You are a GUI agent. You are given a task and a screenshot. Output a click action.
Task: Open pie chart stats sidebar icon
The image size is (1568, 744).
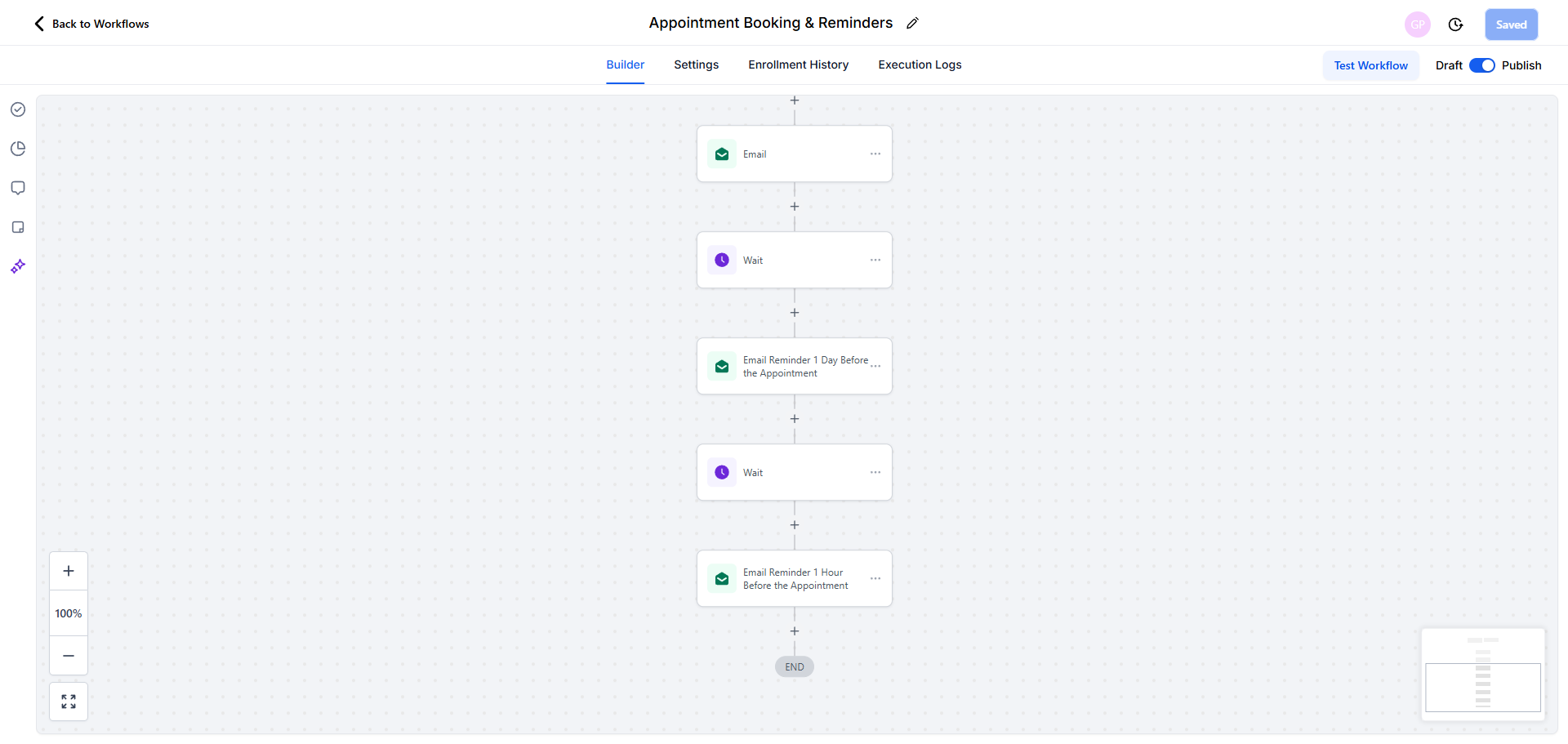[18, 149]
